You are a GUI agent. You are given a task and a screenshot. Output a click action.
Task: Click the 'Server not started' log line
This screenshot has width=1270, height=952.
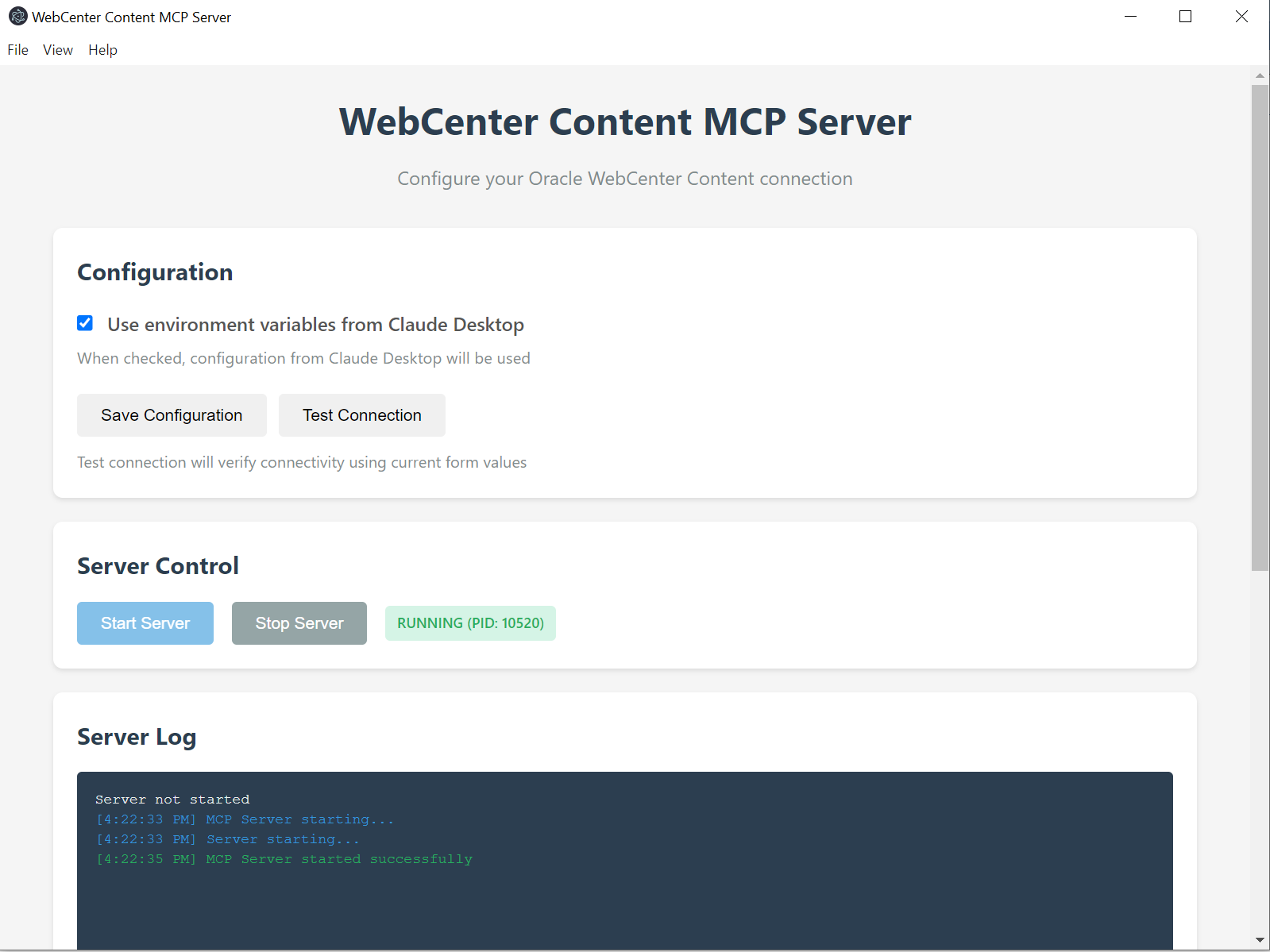point(172,800)
